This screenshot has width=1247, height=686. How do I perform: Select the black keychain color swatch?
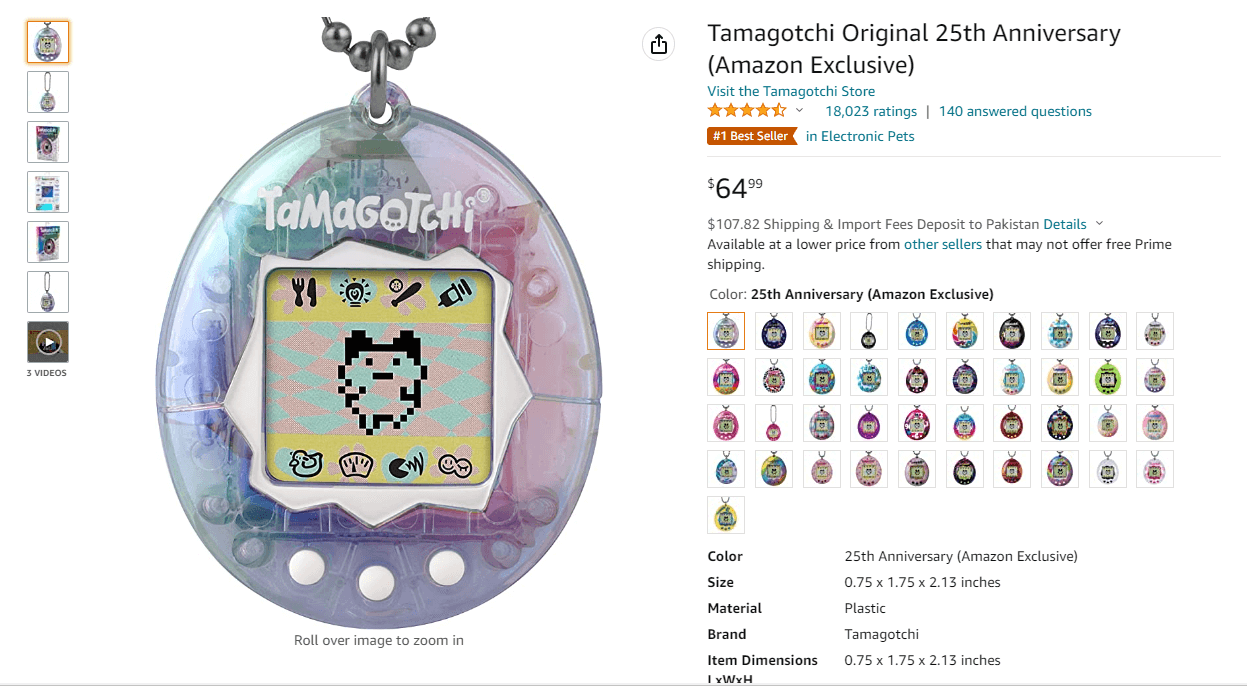[x=869, y=331]
